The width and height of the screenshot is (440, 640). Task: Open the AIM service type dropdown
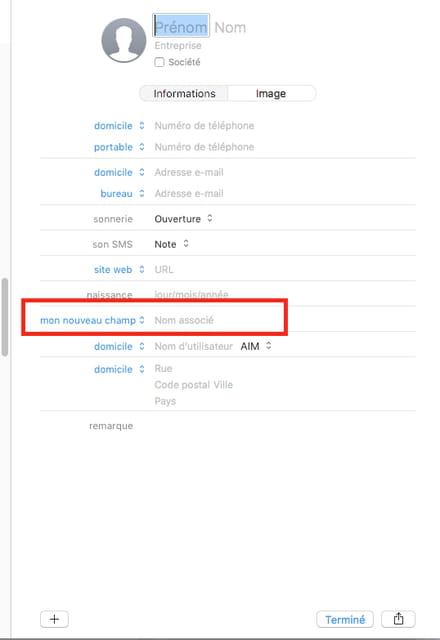point(256,346)
